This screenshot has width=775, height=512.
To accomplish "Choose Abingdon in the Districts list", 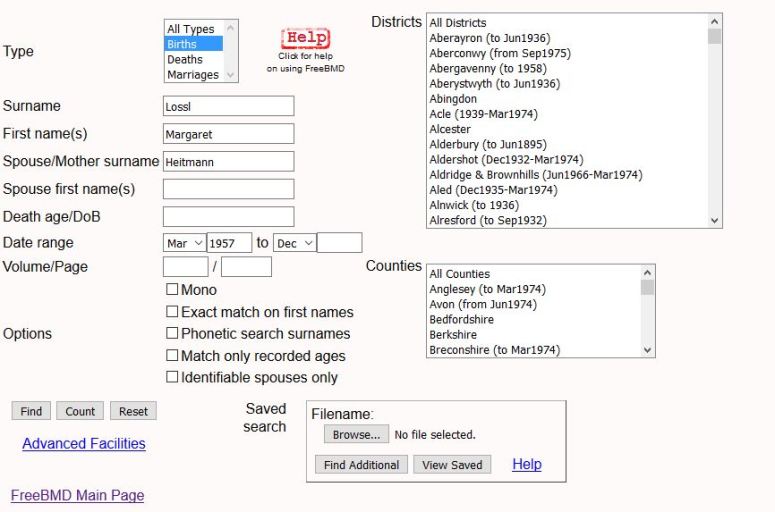I will (453, 99).
